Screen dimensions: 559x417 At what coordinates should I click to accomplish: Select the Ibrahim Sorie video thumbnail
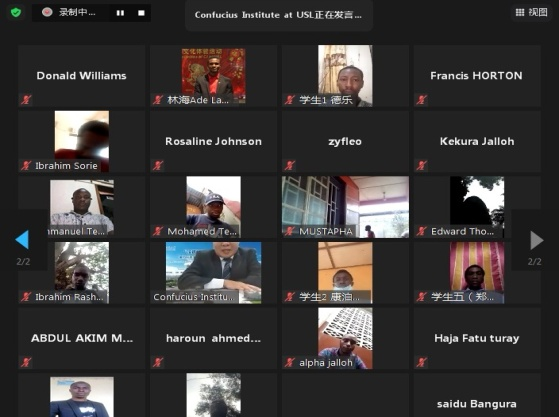[x=82, y=141]
